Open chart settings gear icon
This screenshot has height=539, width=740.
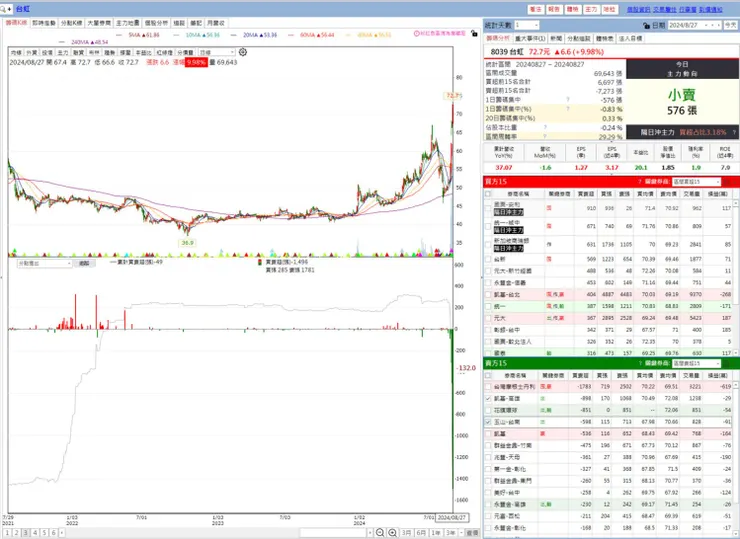coord(243,52)
